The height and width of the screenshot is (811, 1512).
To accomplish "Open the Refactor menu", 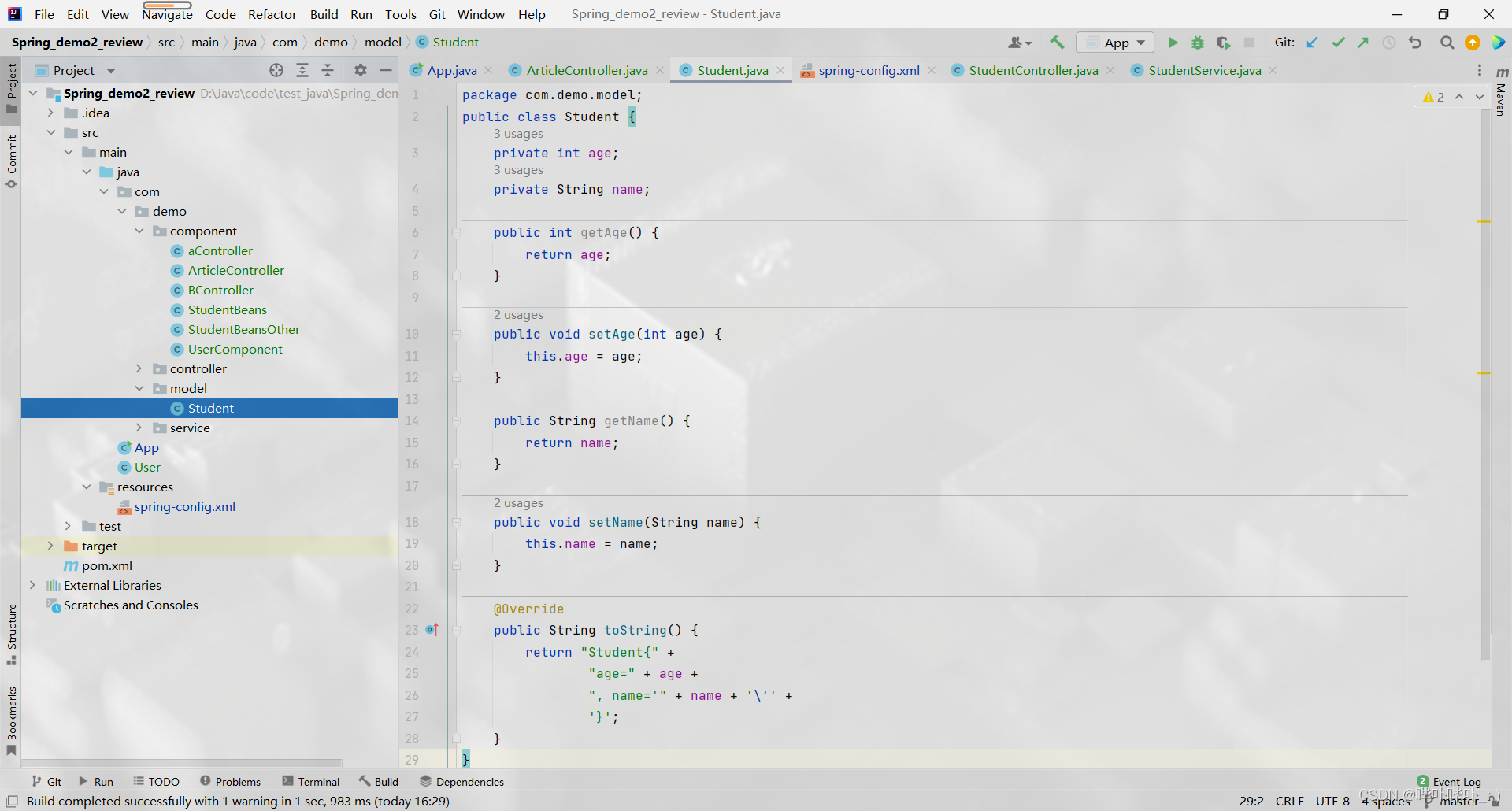I will tap(272, 14).
